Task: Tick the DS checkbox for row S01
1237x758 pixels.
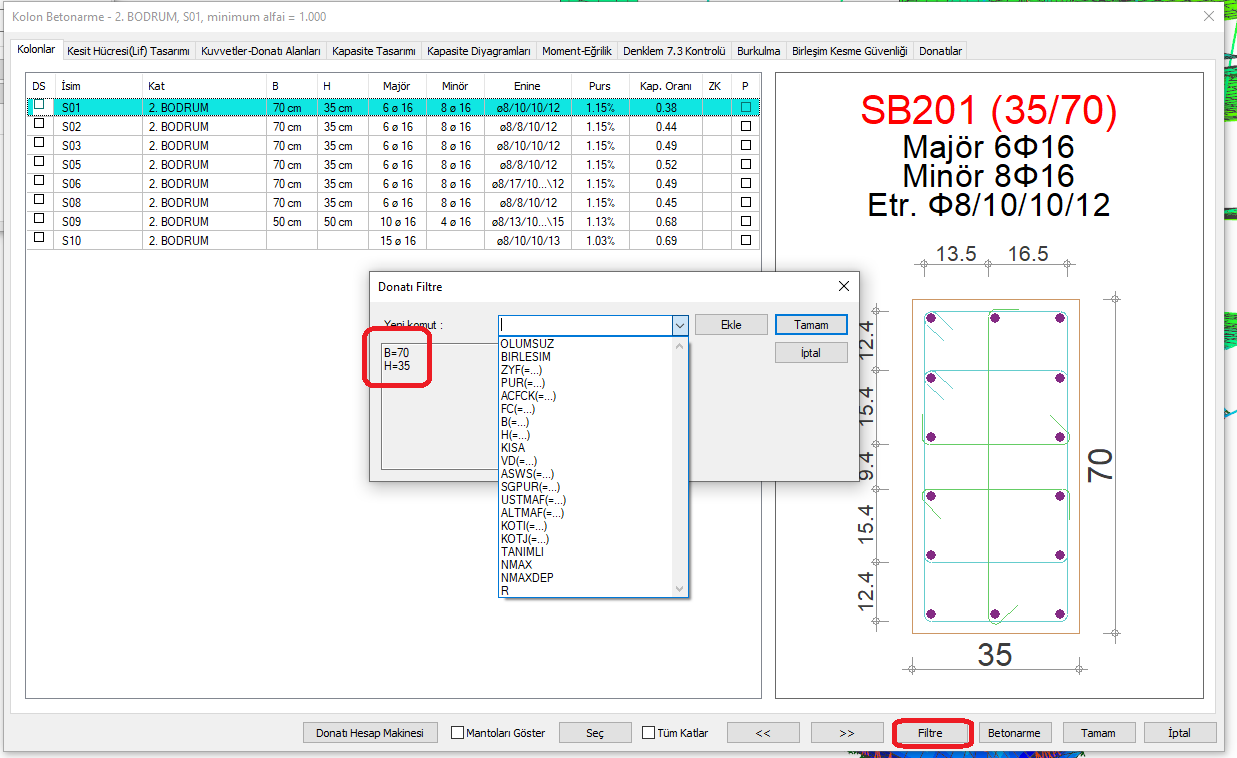Action: coord(39,105)
